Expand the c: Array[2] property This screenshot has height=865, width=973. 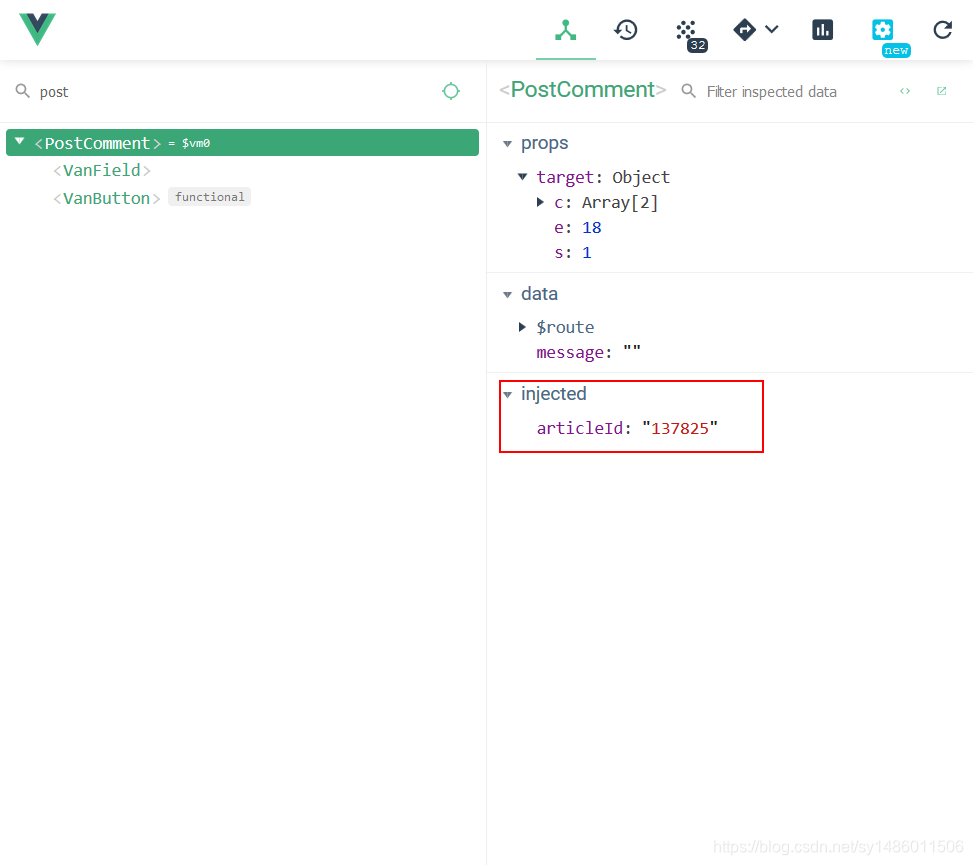tap(540, 202)
